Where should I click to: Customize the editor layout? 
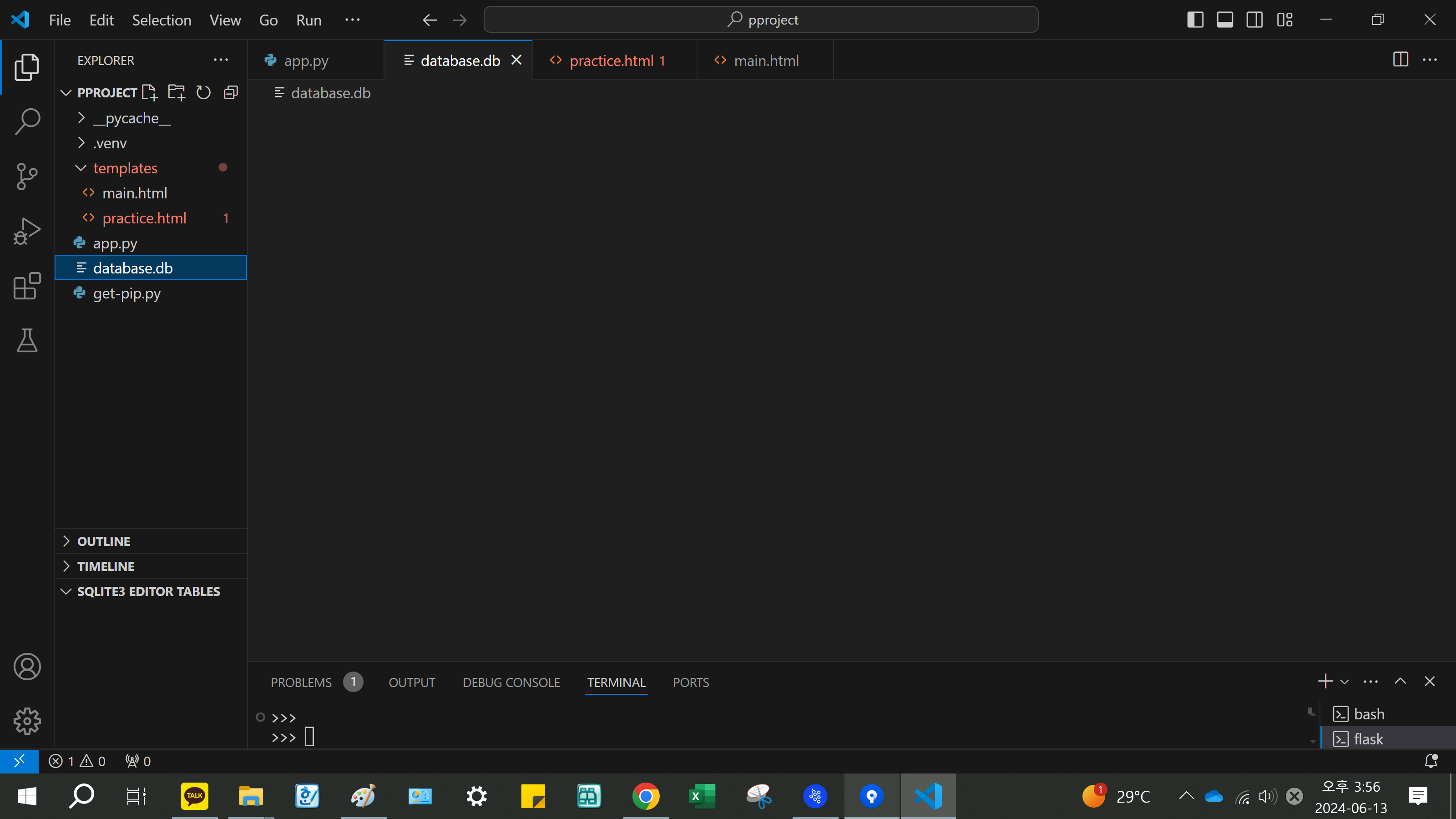click(x=1284, y=20)
